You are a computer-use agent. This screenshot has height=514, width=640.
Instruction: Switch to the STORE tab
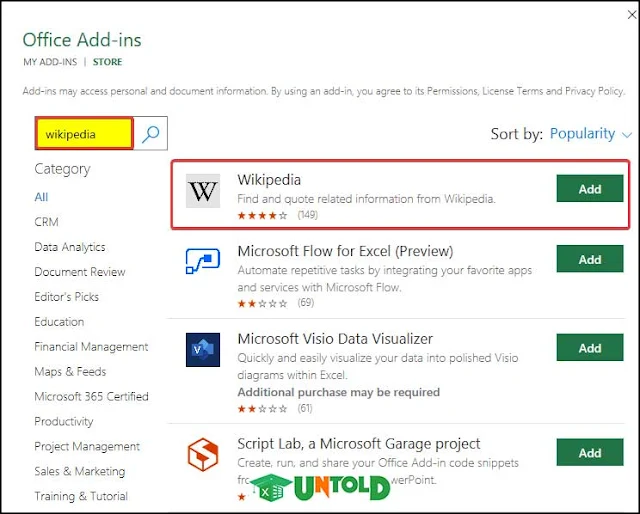107,62
